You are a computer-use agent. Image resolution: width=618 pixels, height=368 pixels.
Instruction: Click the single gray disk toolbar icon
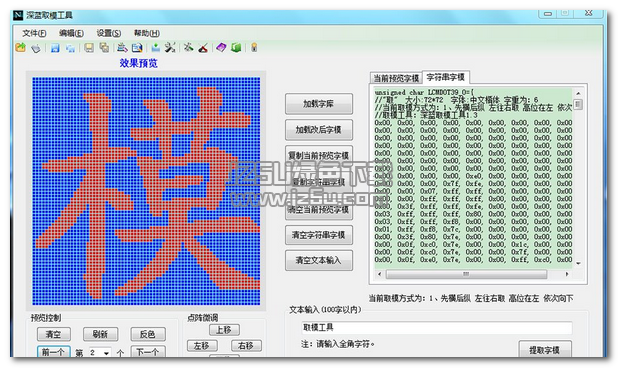coord(89,48)
